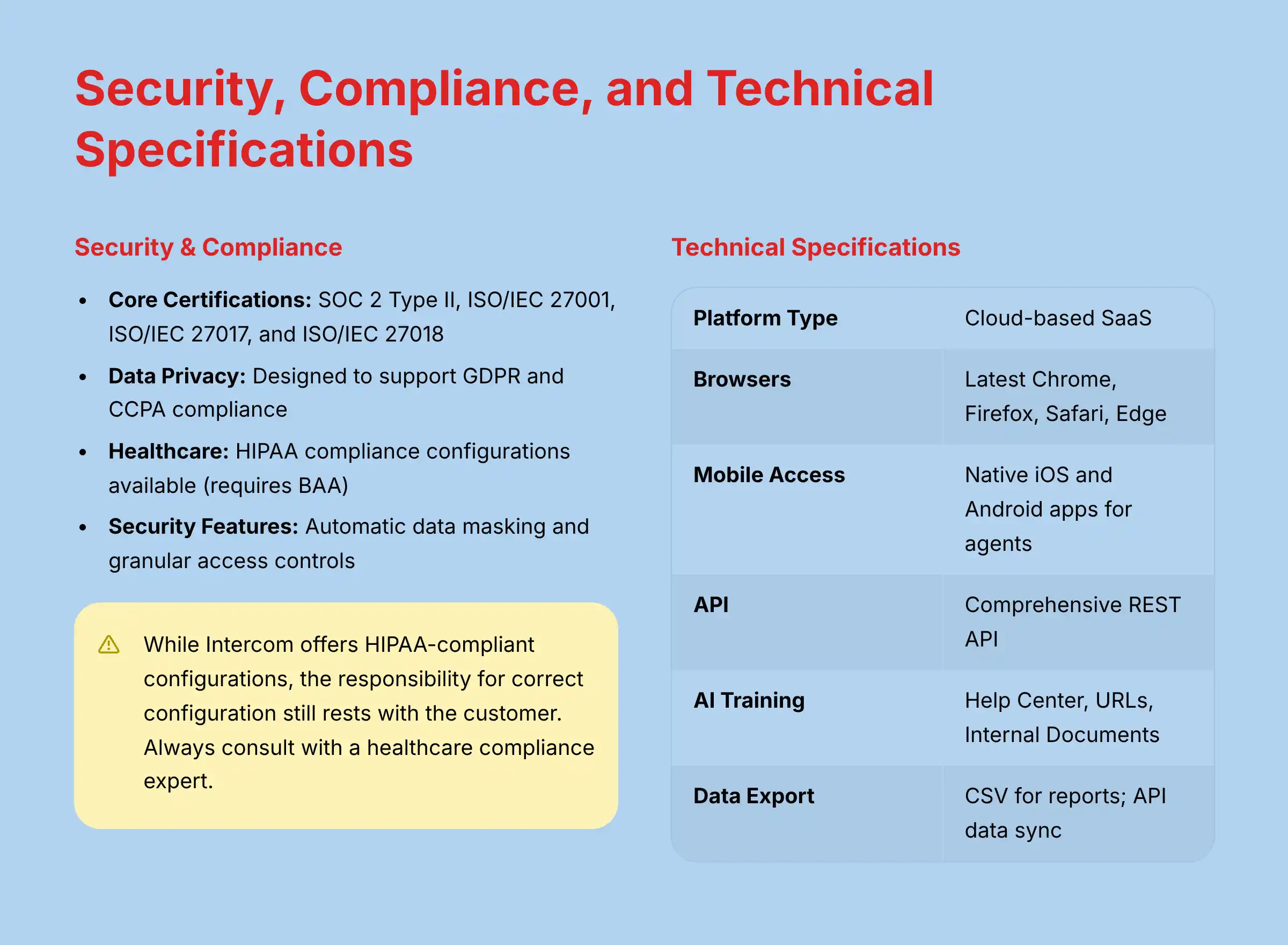The image size is (1288, 945).
Task: Click 'Native iOS and Android apps' cell
Action: [x=1078, y=510]
